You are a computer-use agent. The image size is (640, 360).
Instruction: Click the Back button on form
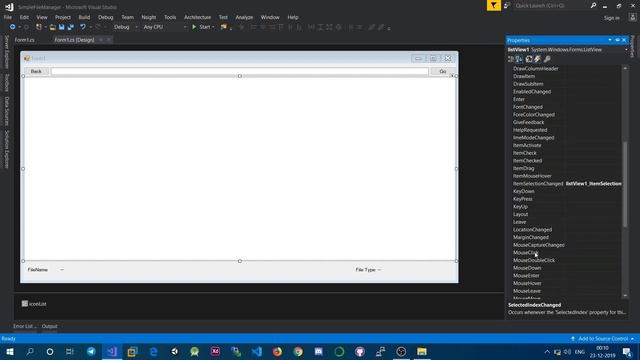36,71
